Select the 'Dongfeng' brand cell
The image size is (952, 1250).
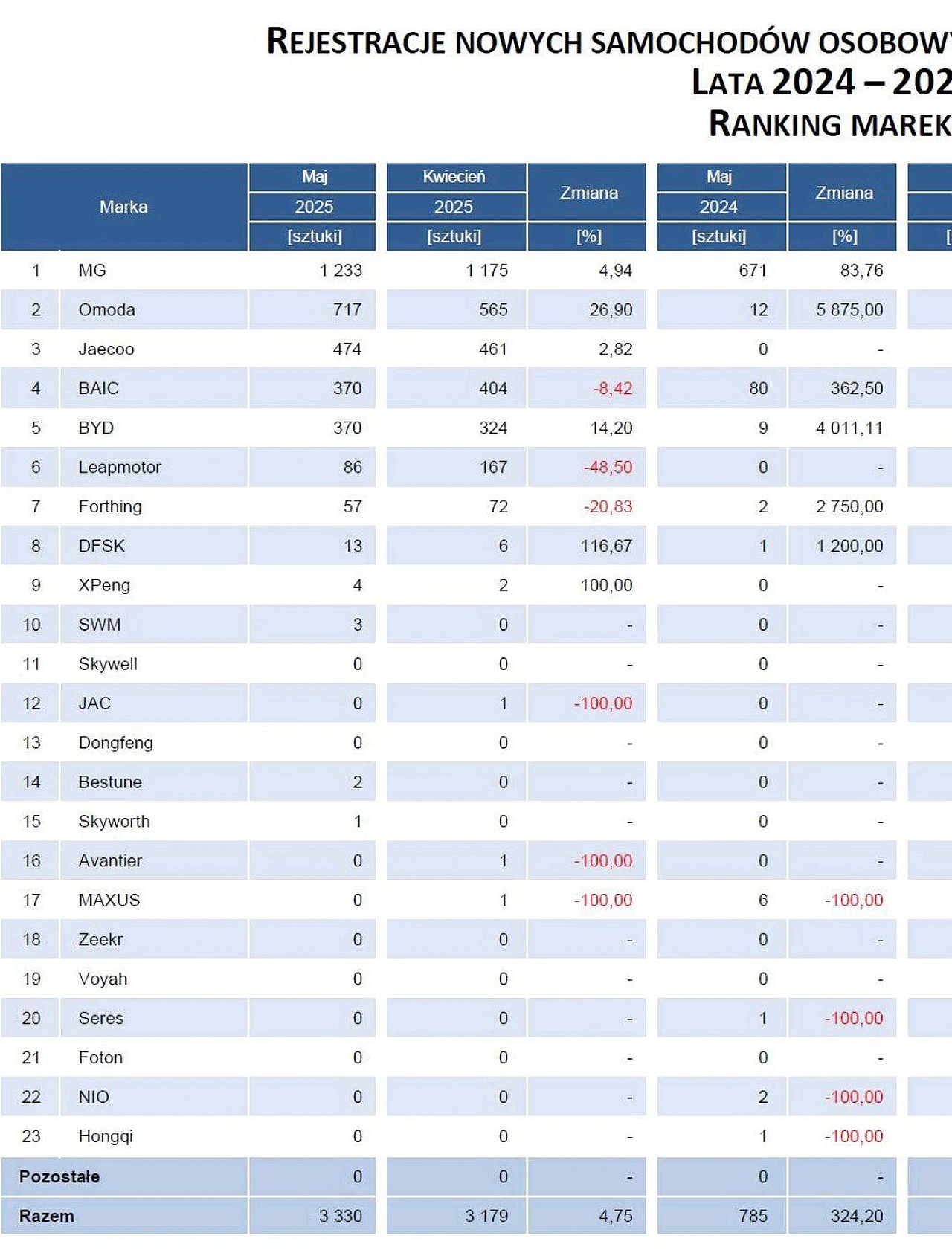click(116, 744)
